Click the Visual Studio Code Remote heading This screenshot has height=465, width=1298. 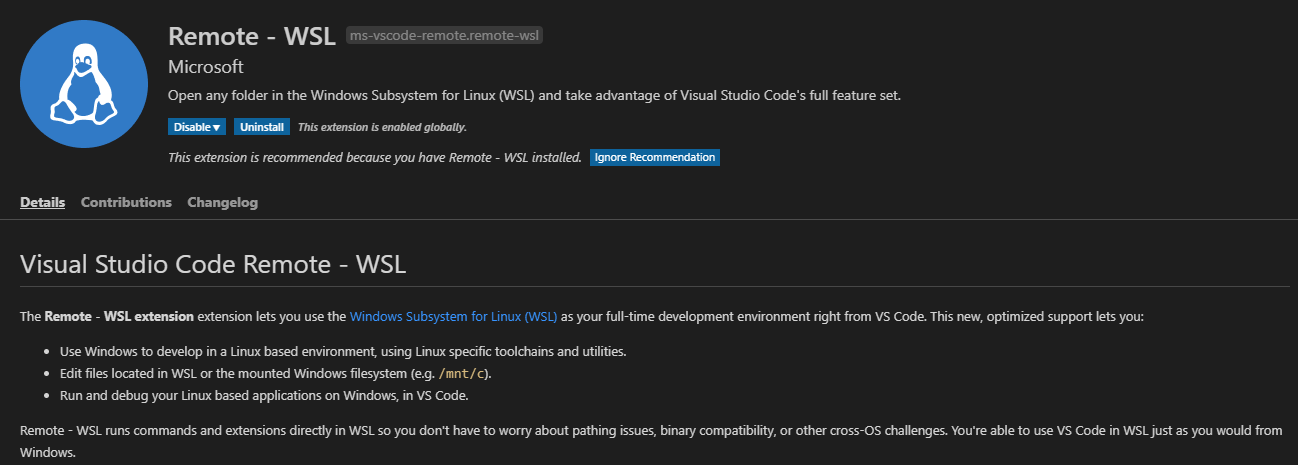212,265
